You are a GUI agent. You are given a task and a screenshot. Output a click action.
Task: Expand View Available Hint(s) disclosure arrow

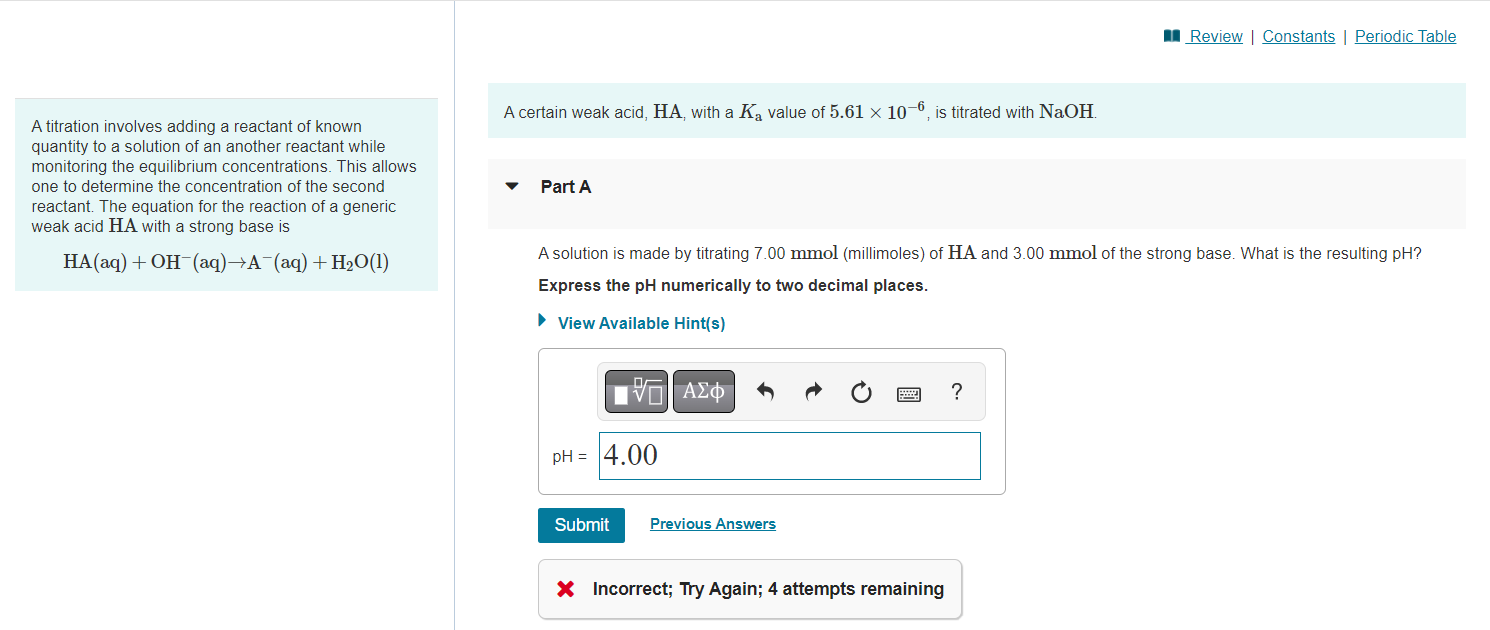[543, 322]
